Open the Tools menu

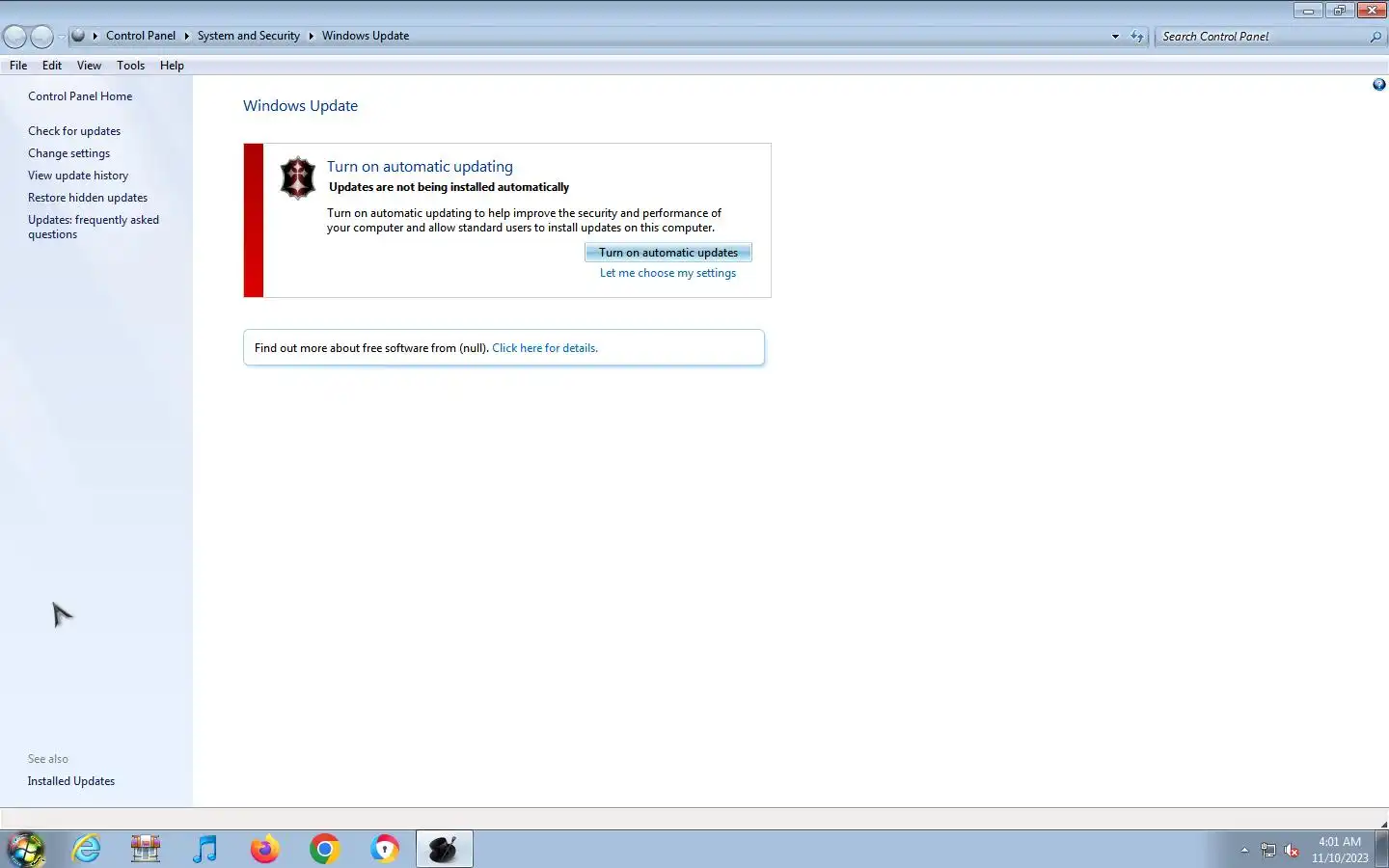[x=130, y=66]
